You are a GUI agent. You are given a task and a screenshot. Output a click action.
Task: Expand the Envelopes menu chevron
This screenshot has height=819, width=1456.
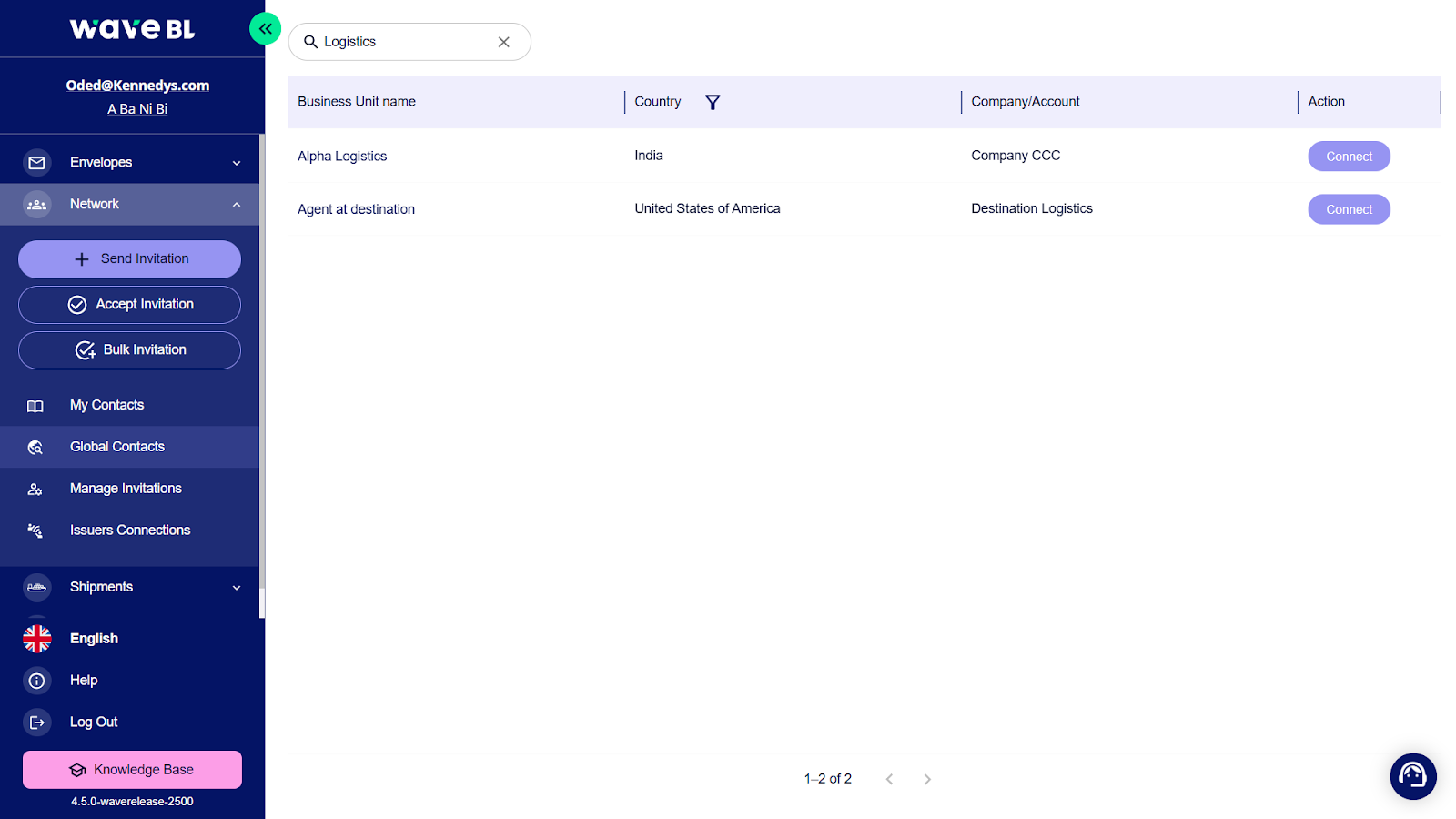coord(237,164)
